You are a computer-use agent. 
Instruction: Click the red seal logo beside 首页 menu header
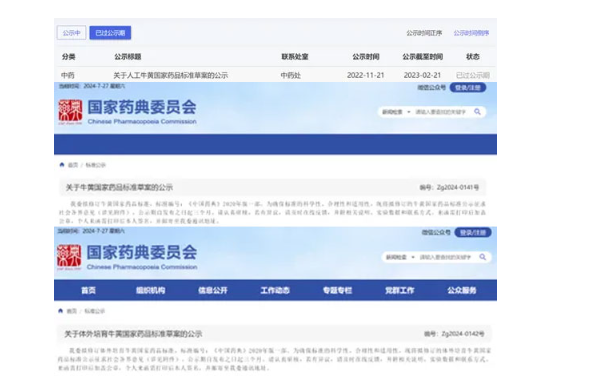pos(69,257)
